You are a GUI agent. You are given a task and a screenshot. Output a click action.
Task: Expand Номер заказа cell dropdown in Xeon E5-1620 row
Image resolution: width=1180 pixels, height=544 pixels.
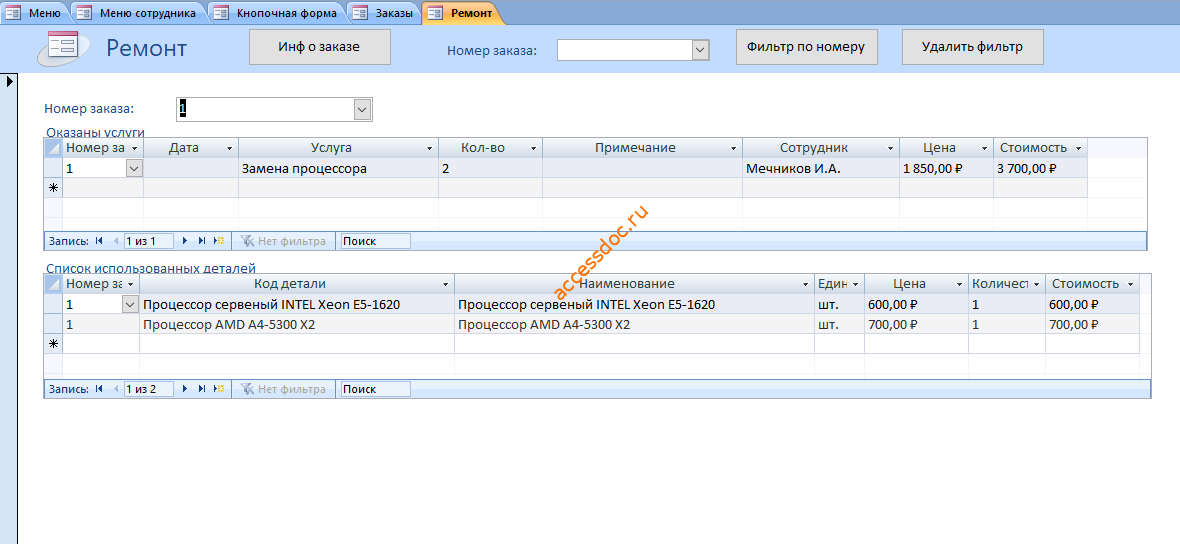tap(130, 305)
